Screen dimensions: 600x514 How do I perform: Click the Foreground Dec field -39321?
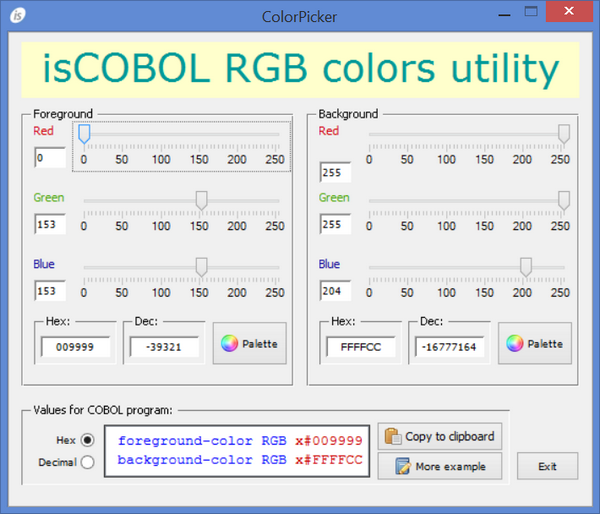tap(163, 348)
